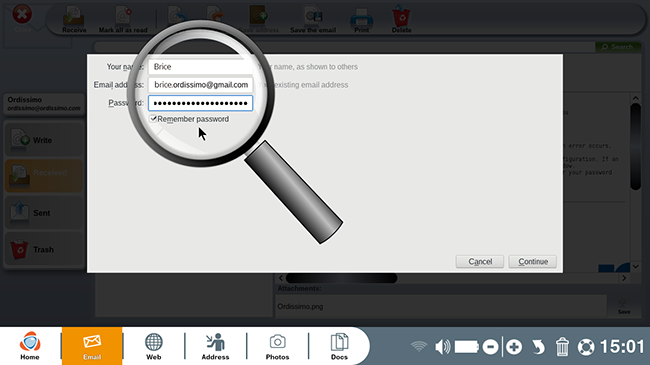The width and height of the screenshot is (650, 365).
Task: Click the Cancel button
Action: (480, 262)
